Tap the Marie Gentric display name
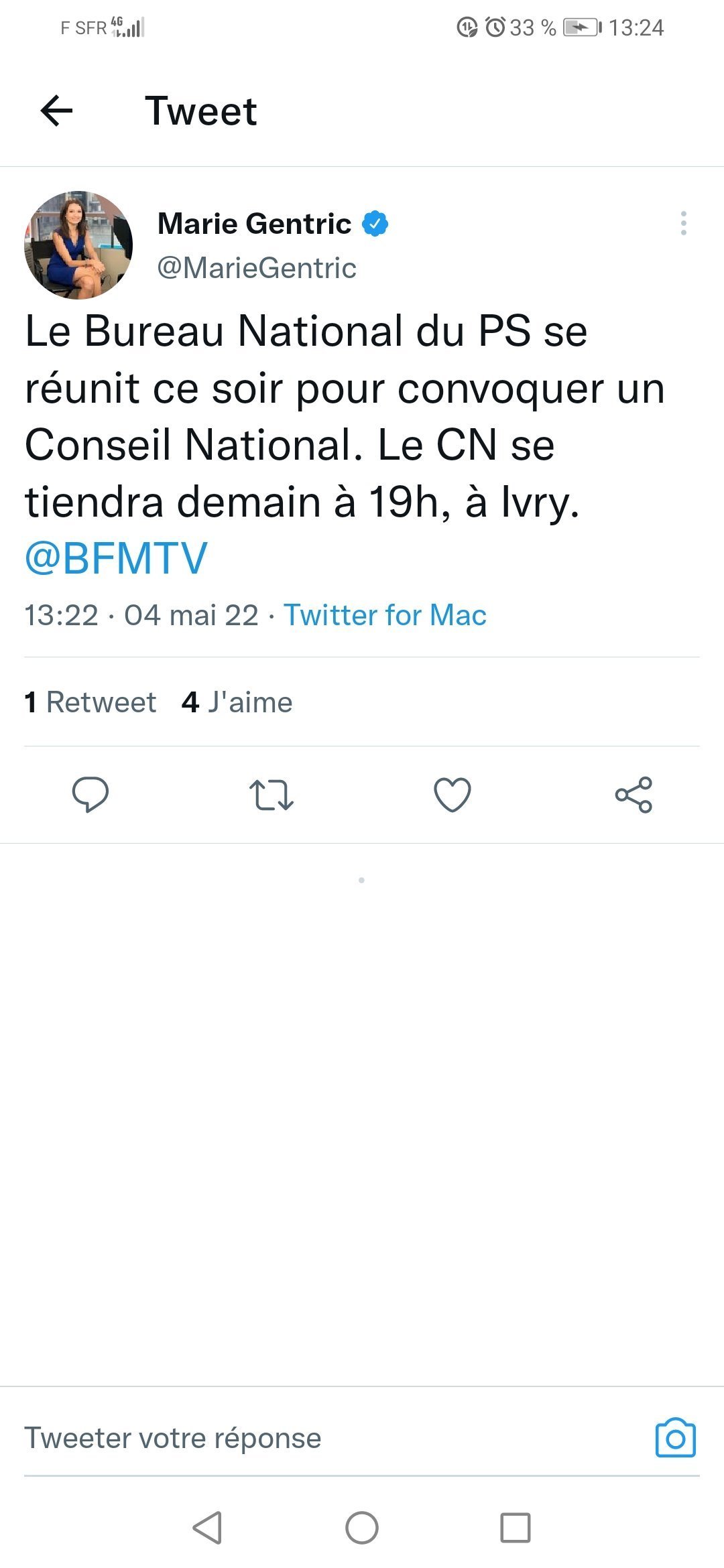The image size is (724, 1568). coord(254,224)
